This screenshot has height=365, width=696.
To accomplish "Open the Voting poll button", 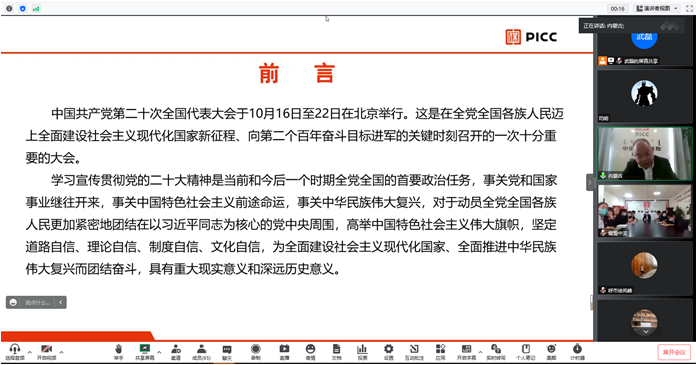I will 362,352.
